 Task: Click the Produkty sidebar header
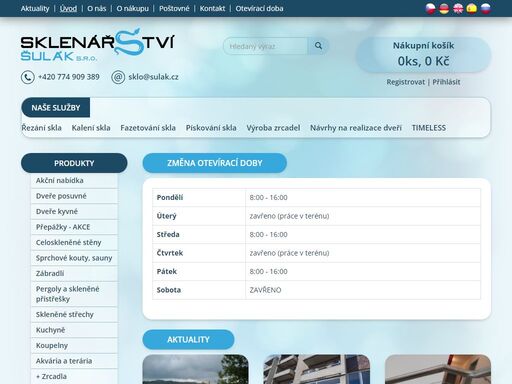coord(74,163)
